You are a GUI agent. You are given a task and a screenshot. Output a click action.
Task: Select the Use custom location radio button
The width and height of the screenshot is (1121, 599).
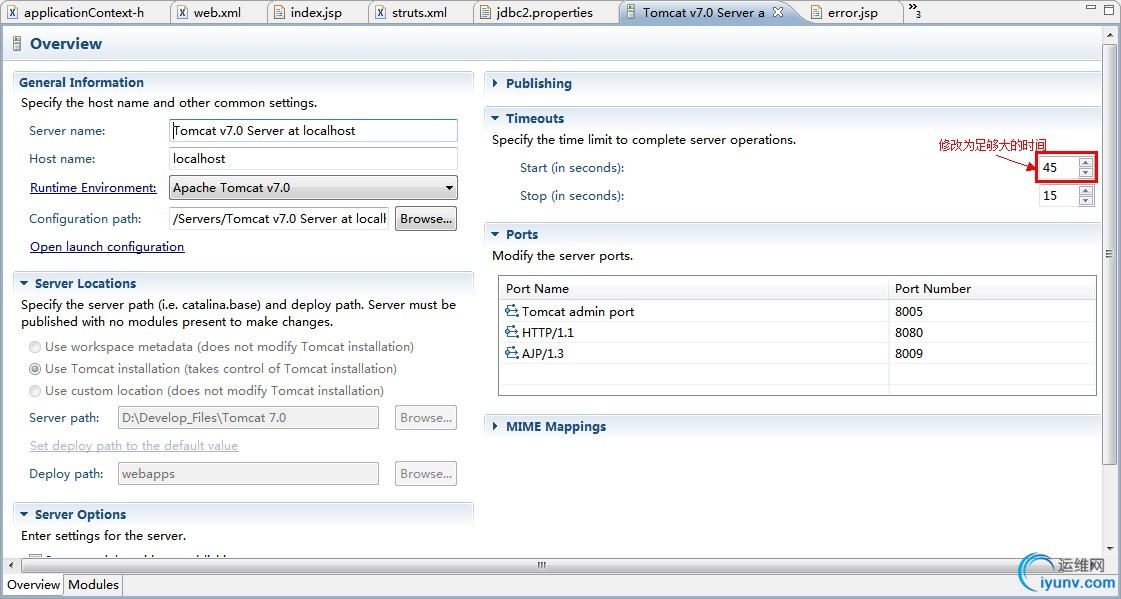[34, 391]
